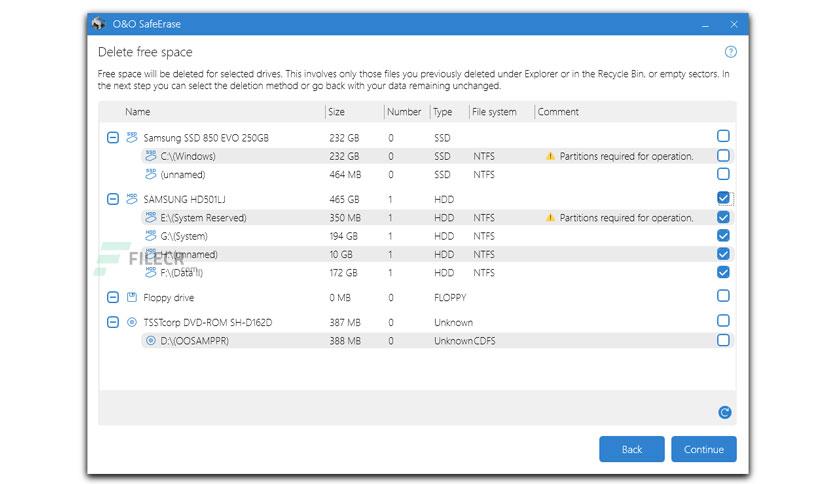This screenshot has width=836, height=484.
Task: Click the File system column header
Action: [494, 112]
